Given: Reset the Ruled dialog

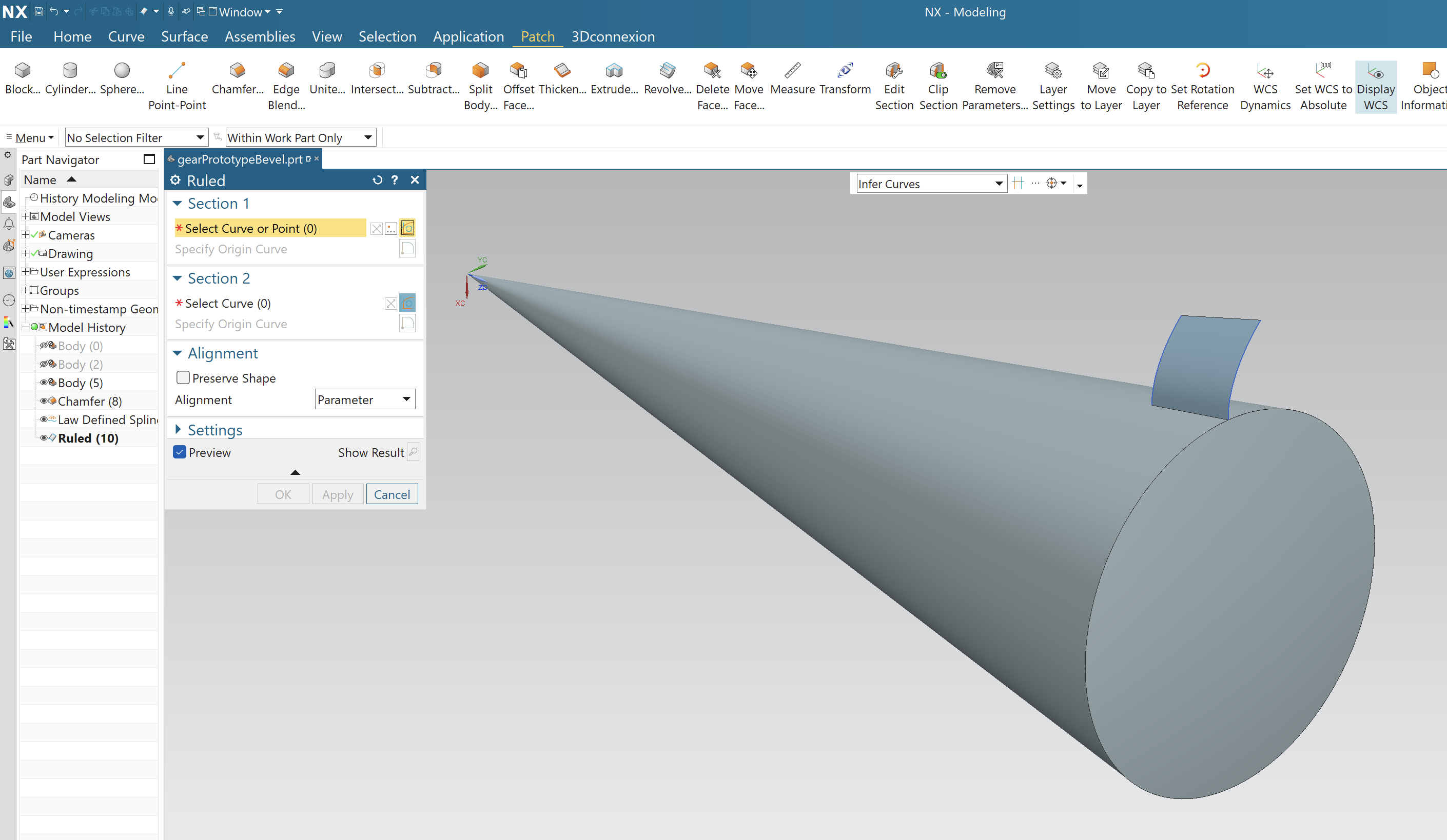Looking at the screenshot, I should (x=377, y=180).
